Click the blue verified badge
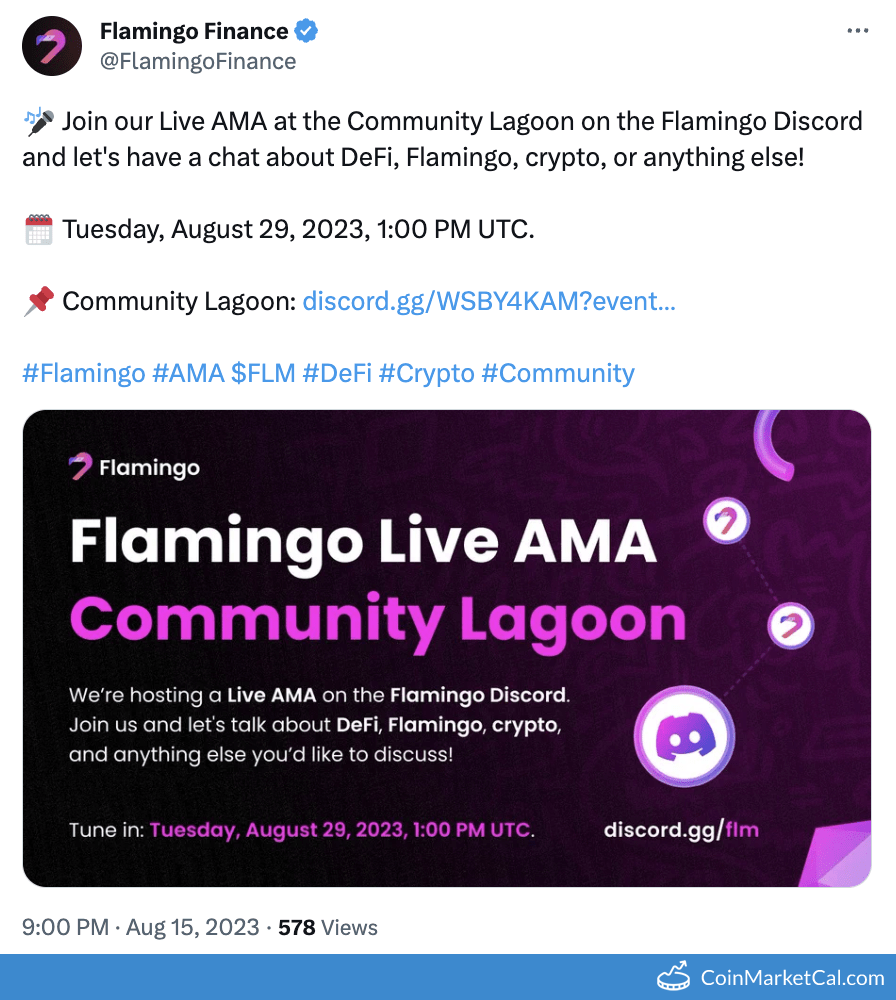The width and height of the screenshot is (896, 1000). [x=307, y=30]
